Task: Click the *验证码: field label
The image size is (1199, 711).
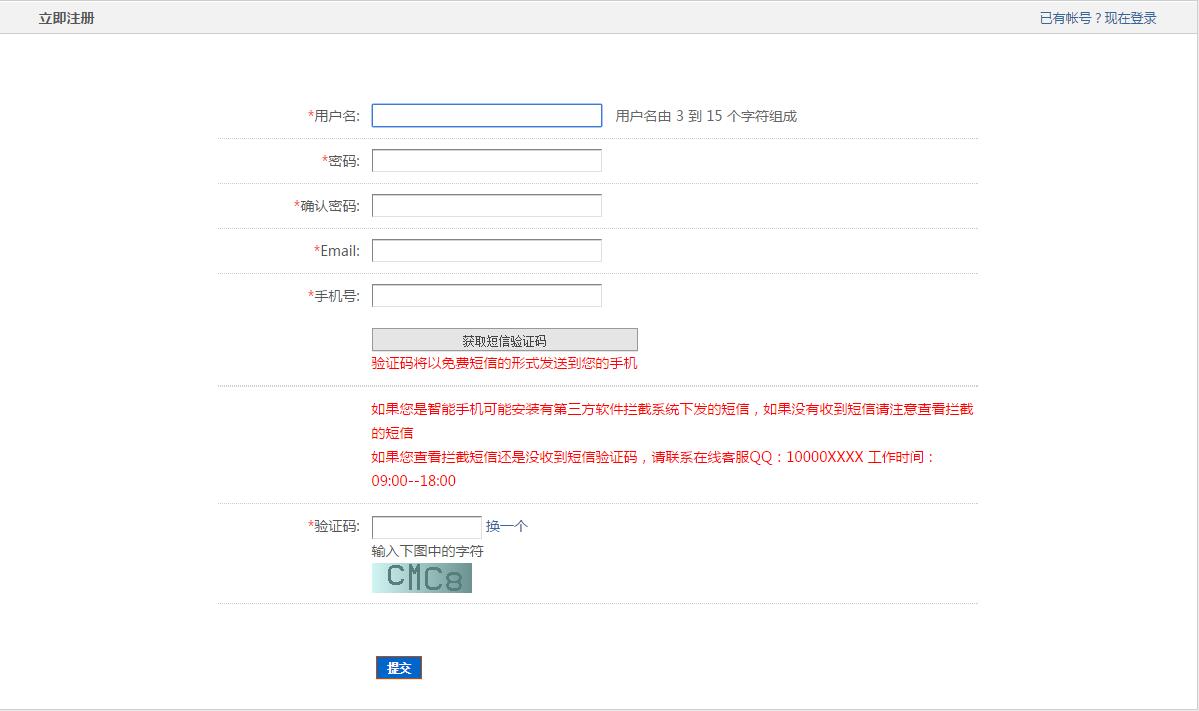Action: click(x=334, y=527)
